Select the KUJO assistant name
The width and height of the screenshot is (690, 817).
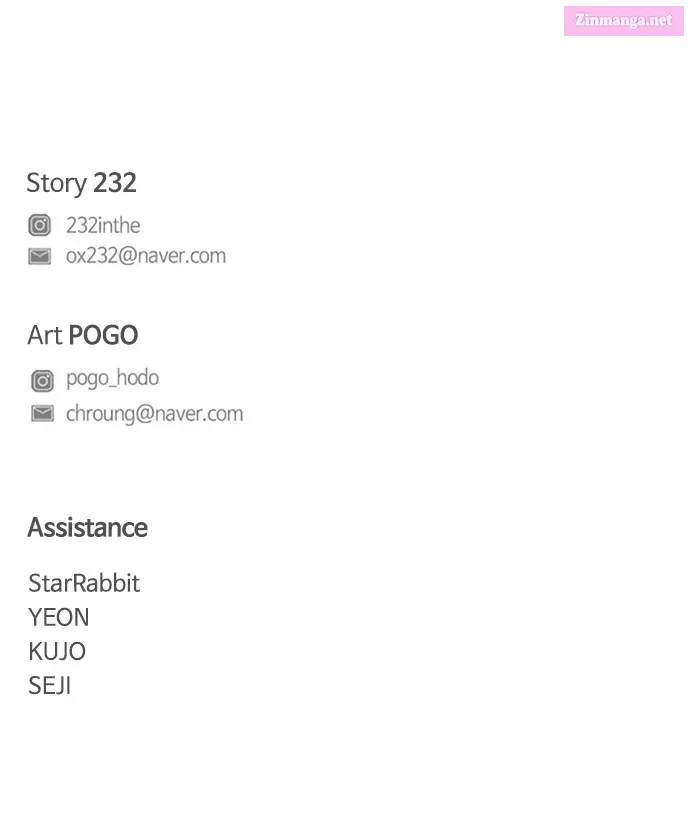tap(57, 651)
